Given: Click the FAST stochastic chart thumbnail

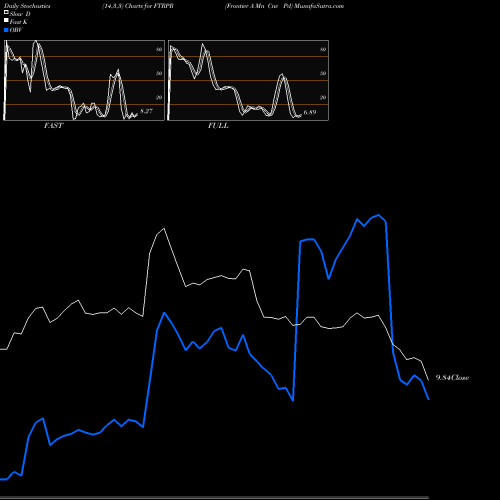Looking at the screenshot, I should pos(84,80).
